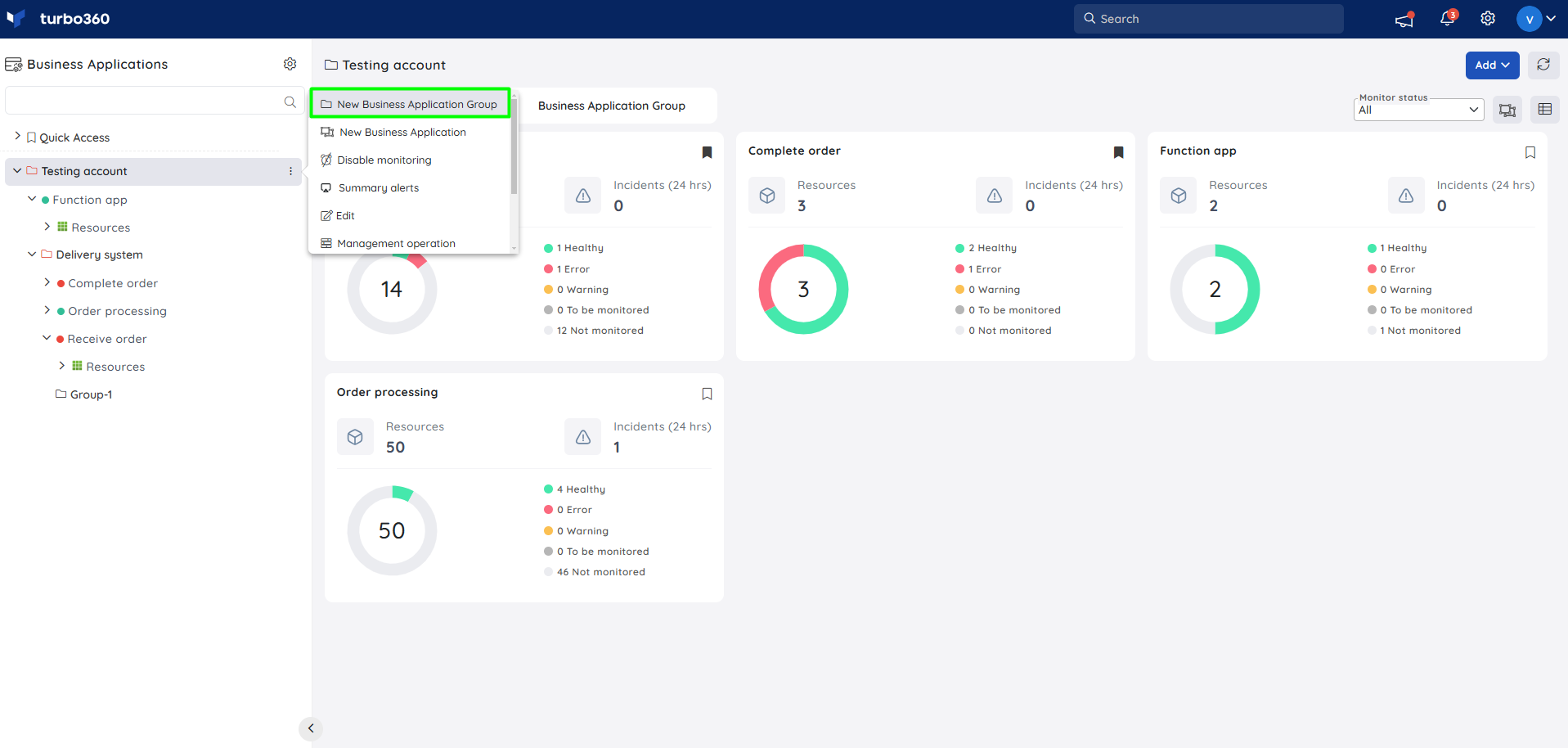This screenshot has width=1568, height=748.
Task: Expand Resources under Receive order
Action: (61, 365)
